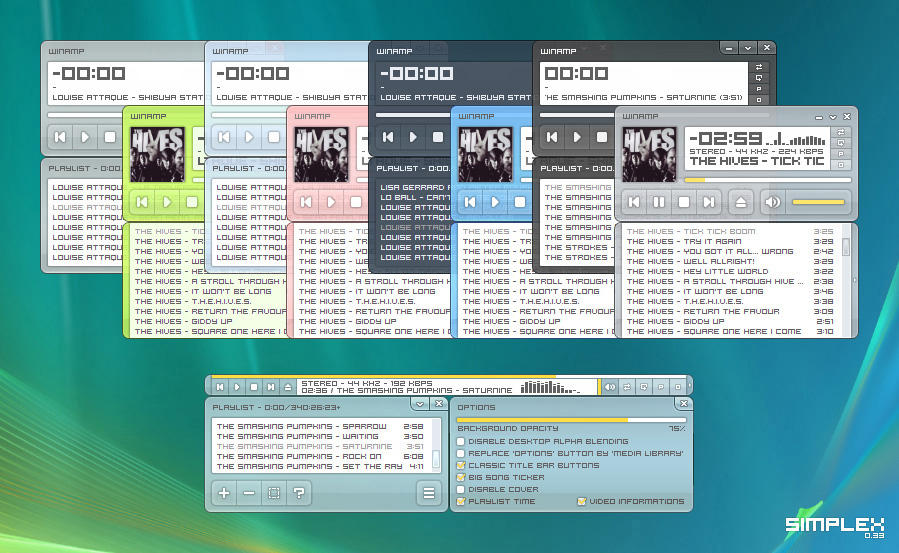This screenshot has height=553, width=899.
Task: Adjust the Background Opacity slider
Action: coord(571,420)
